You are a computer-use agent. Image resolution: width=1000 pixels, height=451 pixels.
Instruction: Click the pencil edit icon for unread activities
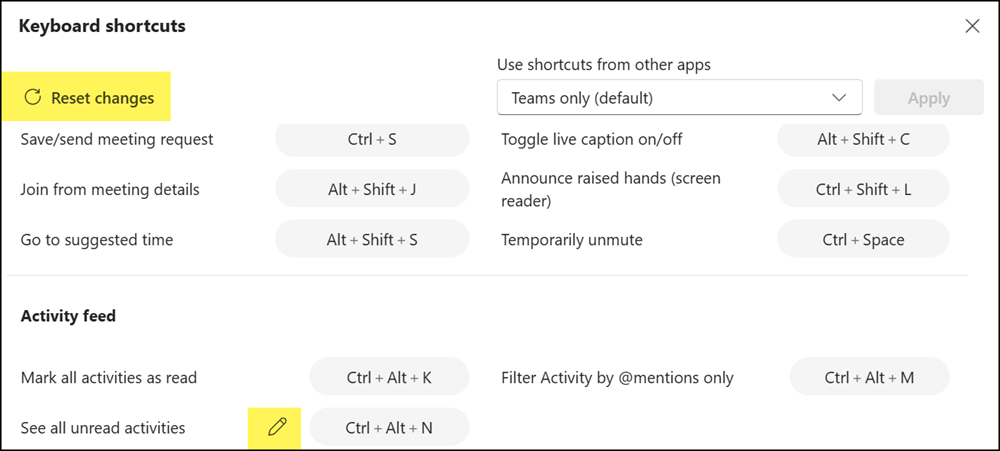click(x=277, y=427)
